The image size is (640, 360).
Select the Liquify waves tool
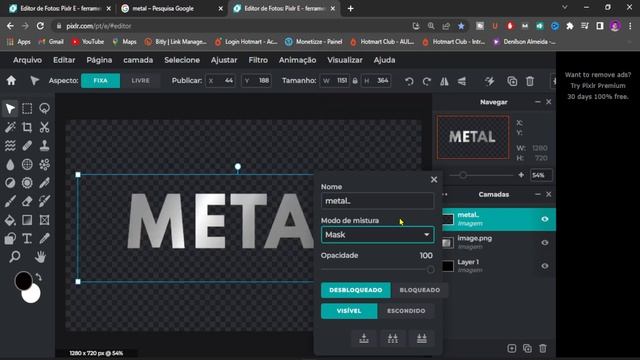pyautogui.click(x=10, y=146)
